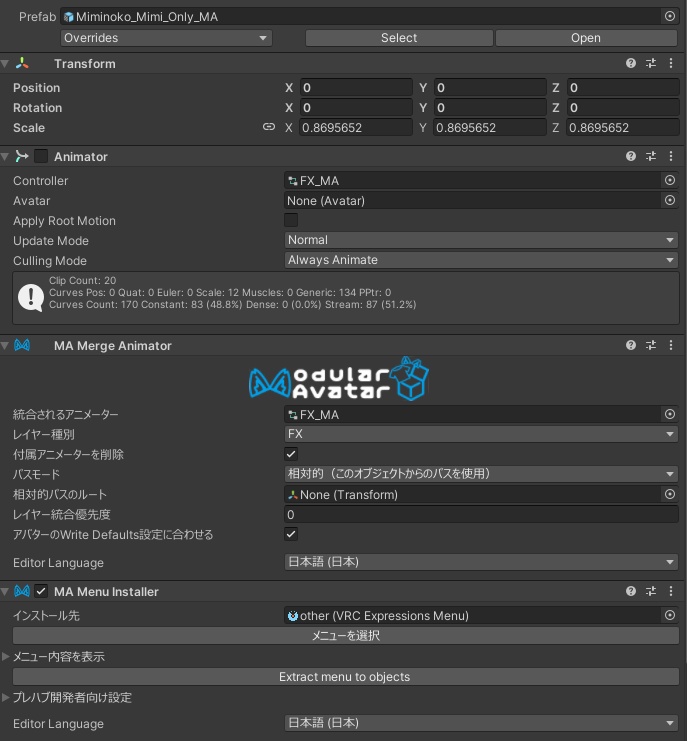The width and height of the screenshot is (687, 741).
Task: Click the Scale Y value field
Action: pos(490,128)
